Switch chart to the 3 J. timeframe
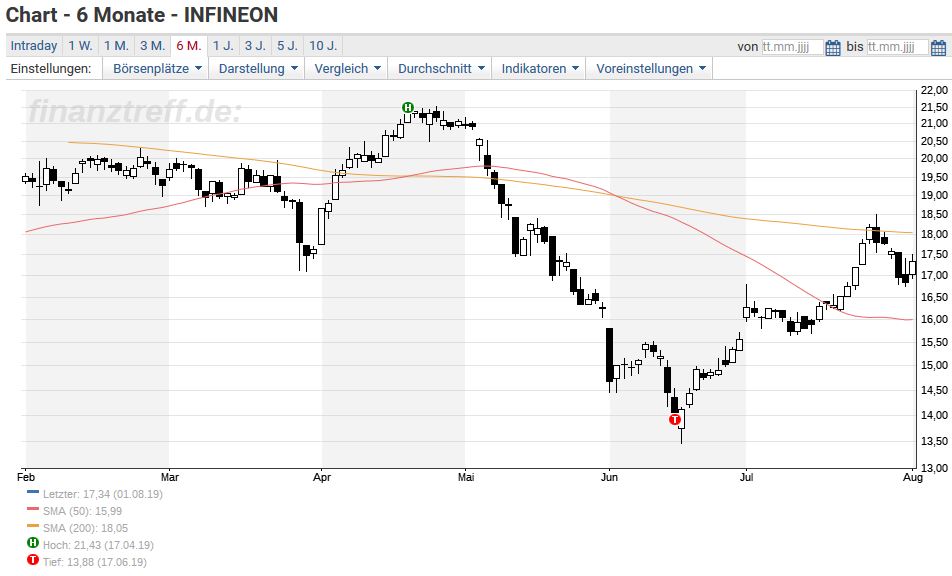The height and width of the screenshot is (576, 952). (x=255, y=46)
